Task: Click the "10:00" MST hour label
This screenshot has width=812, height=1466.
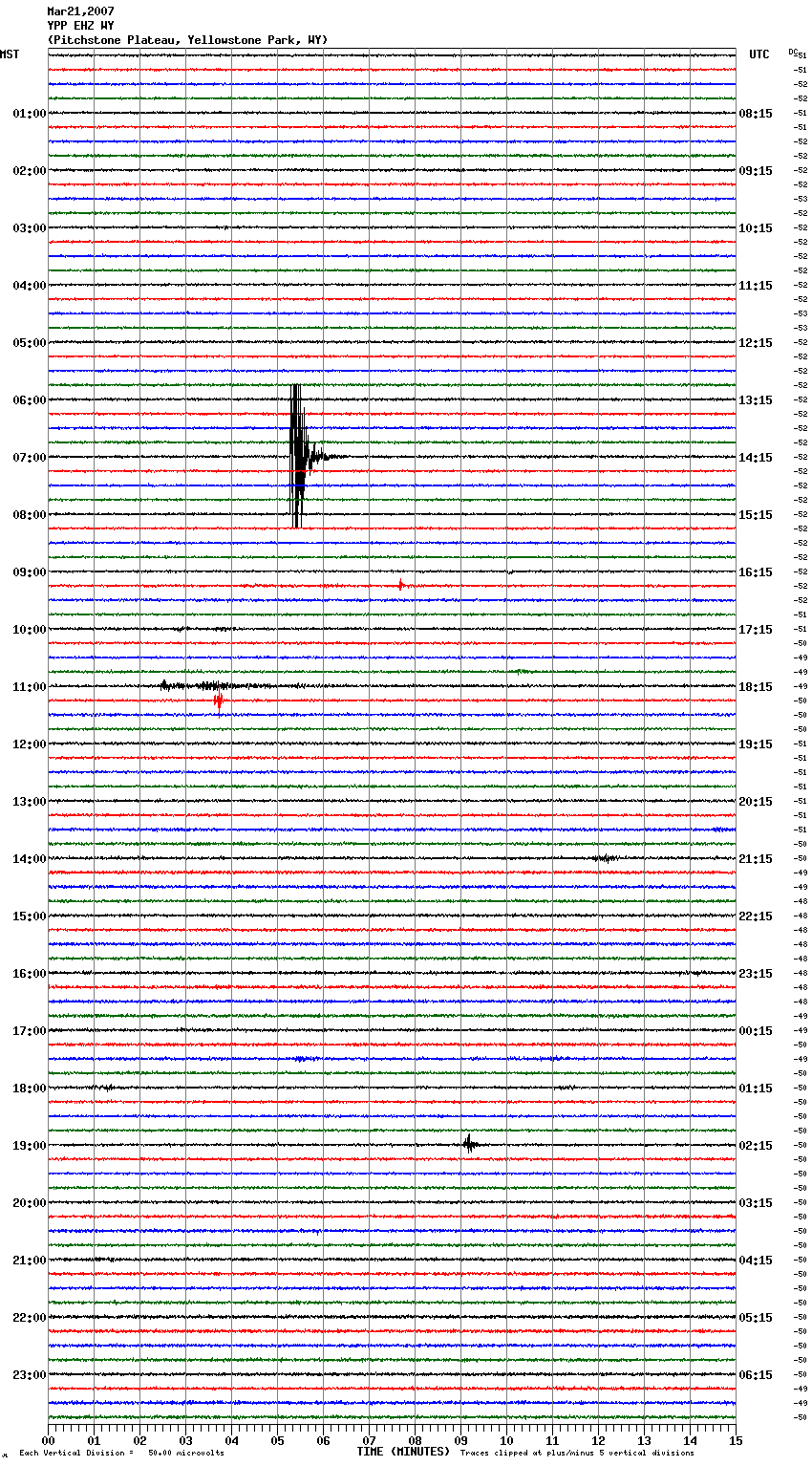Action: (x=30, y=630)
